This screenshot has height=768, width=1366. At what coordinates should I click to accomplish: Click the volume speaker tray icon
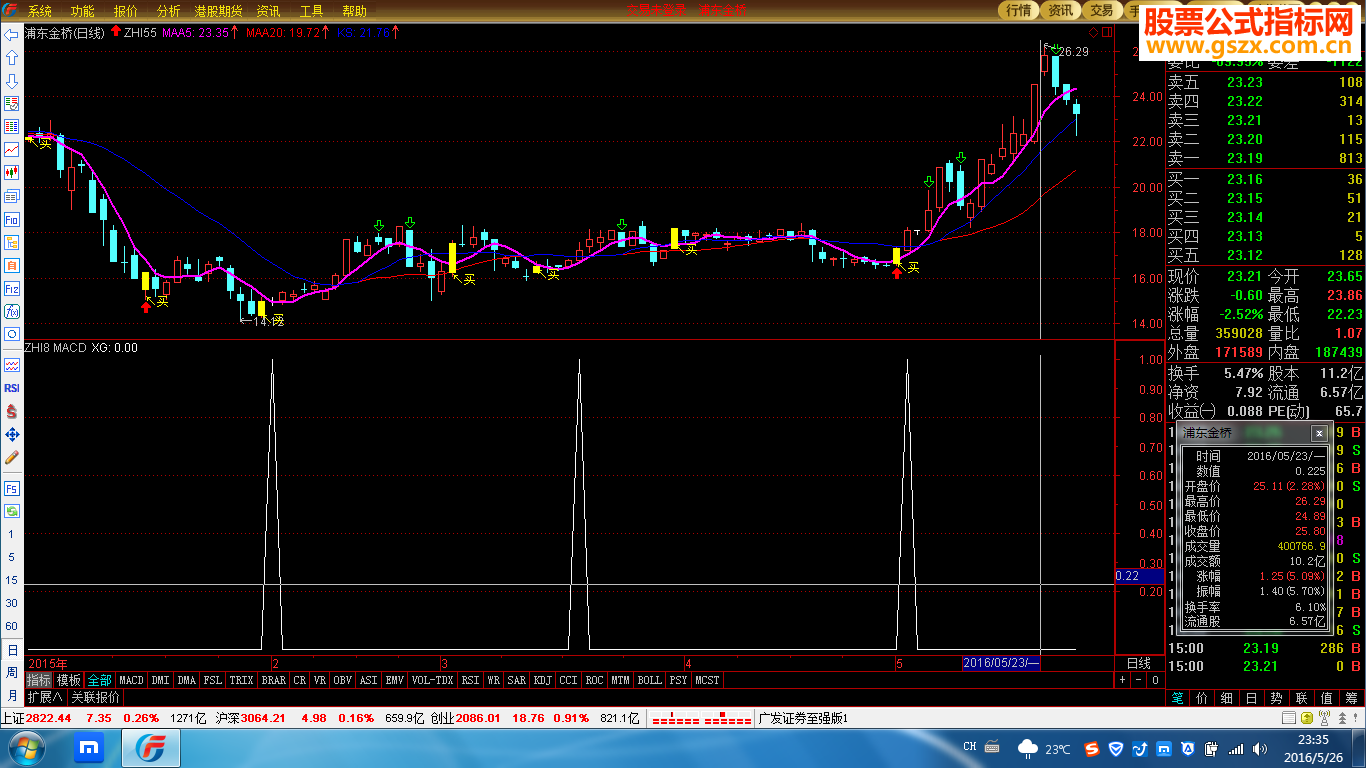[1260, 748]
